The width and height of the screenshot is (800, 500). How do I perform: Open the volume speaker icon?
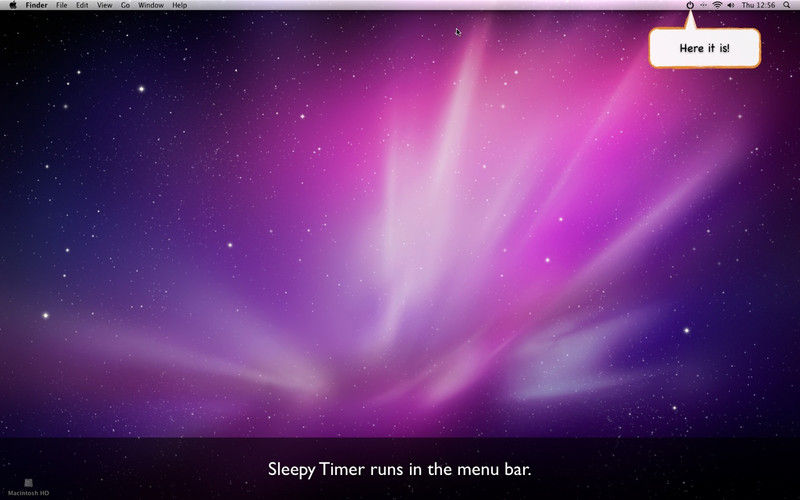pos(731,5)
